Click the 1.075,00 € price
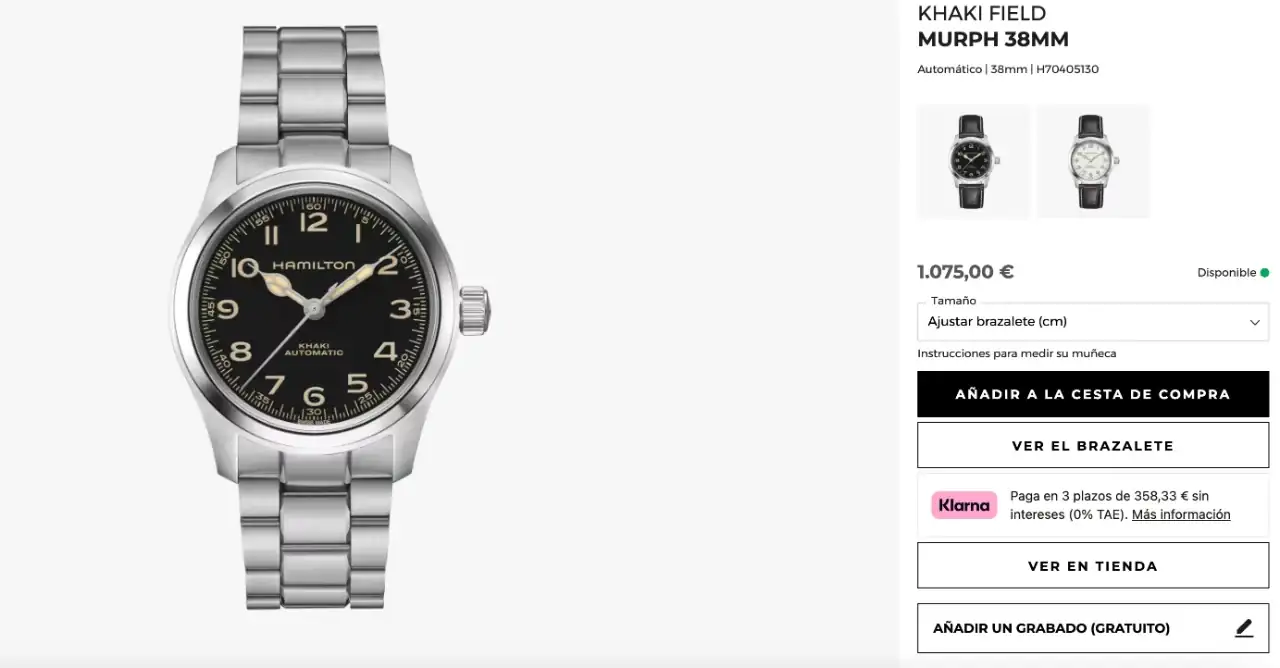Viewport: 1280px width, 668px height. [x=965, y=272]
